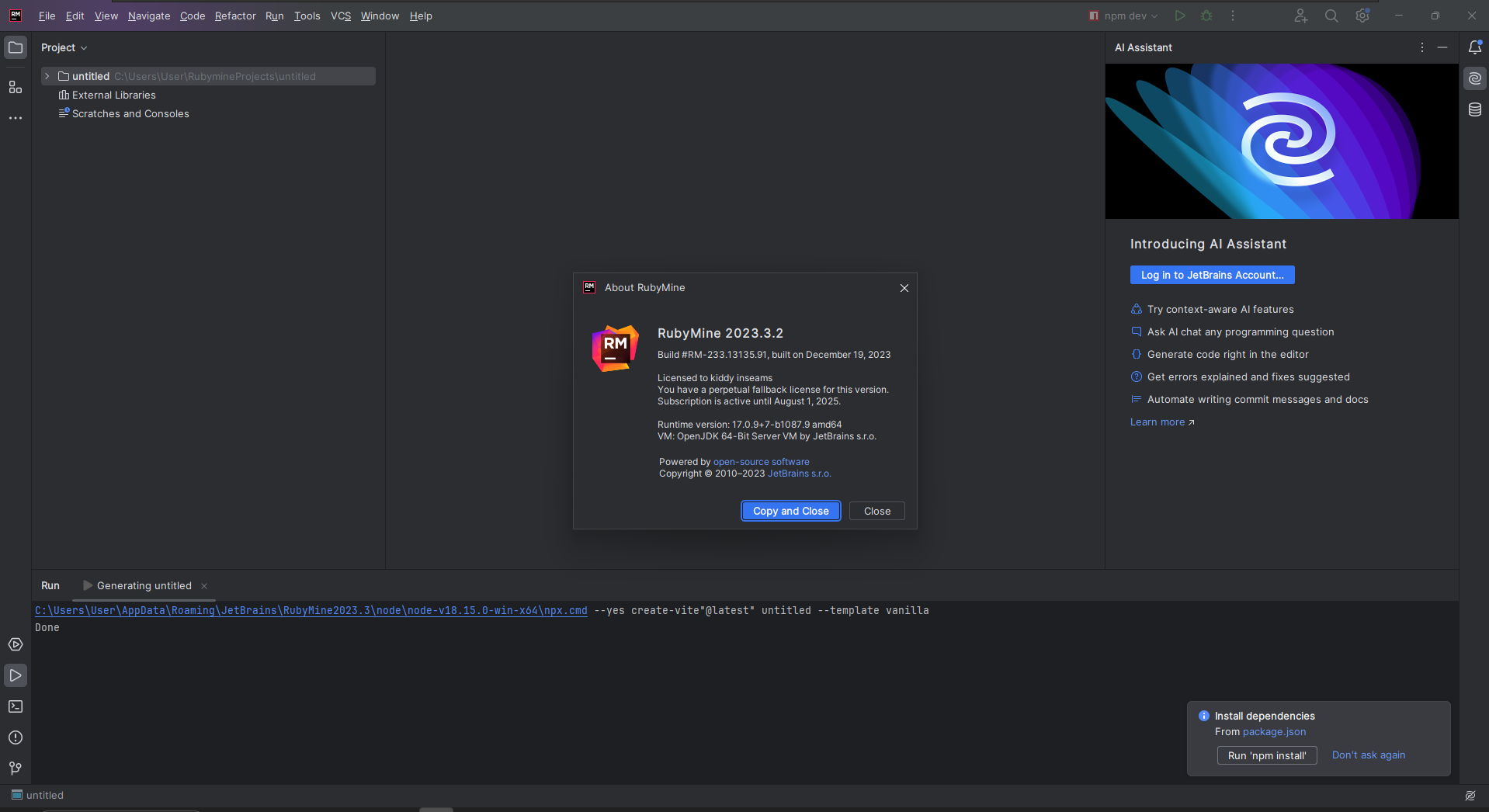Screen dimensions: 1489x812
Task: Run the npm dev configuration
Action: (x=1180, y=16)
